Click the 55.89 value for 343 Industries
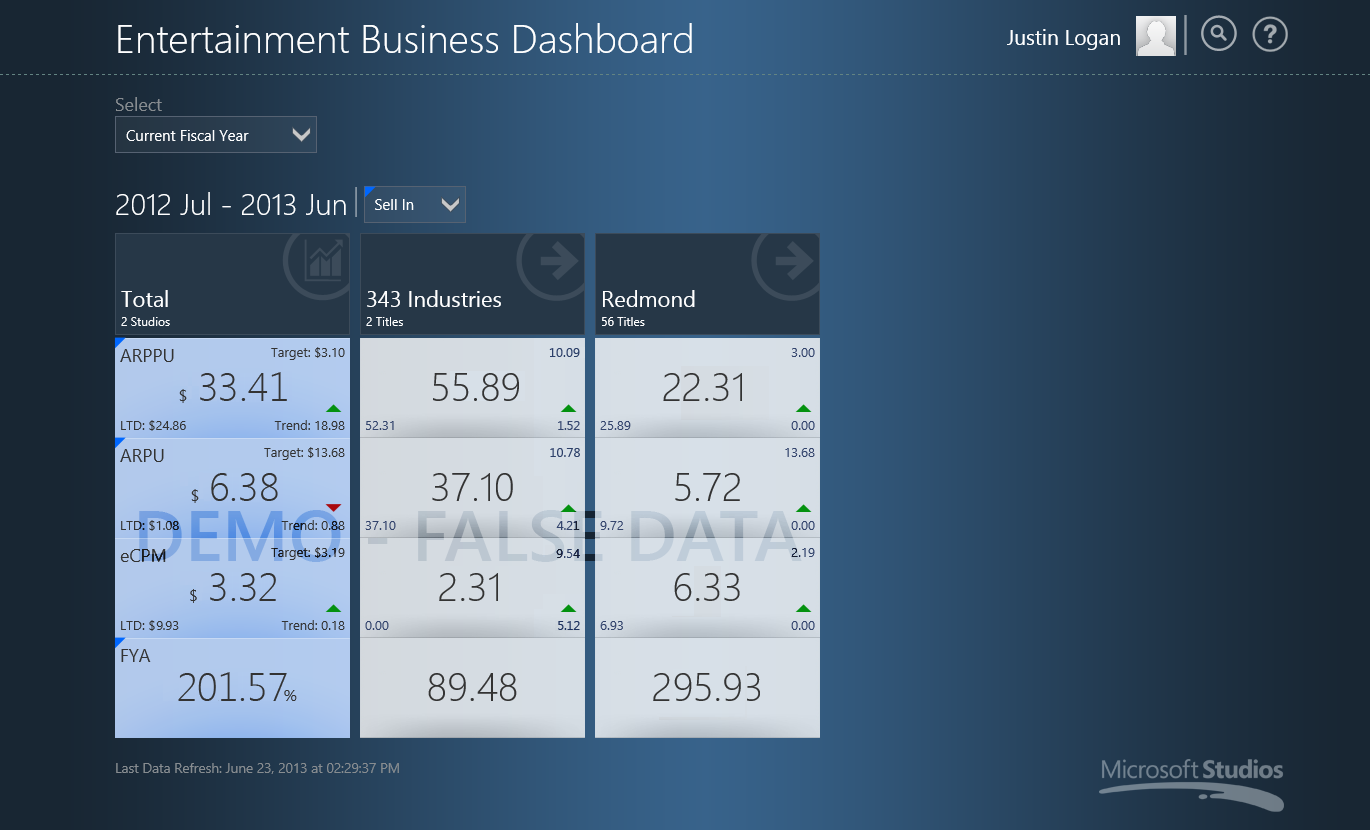This screenshot has height=830, width=1370. click(476, 387)
